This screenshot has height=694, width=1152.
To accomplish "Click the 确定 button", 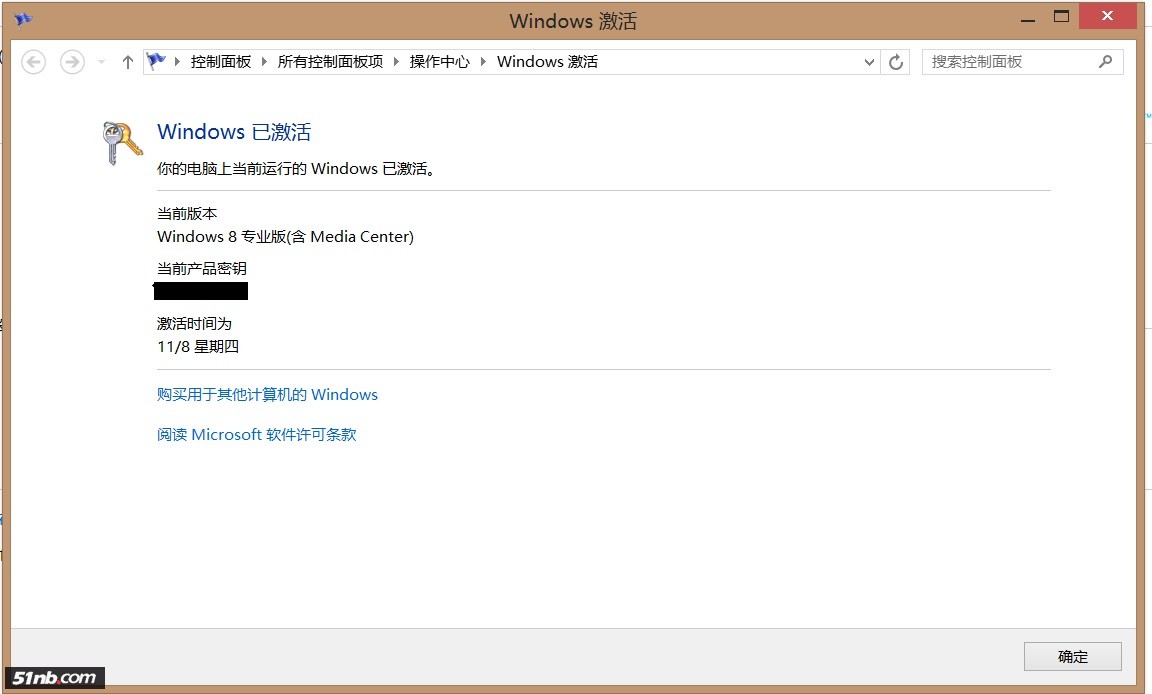I will click(x=1073, y=657).
